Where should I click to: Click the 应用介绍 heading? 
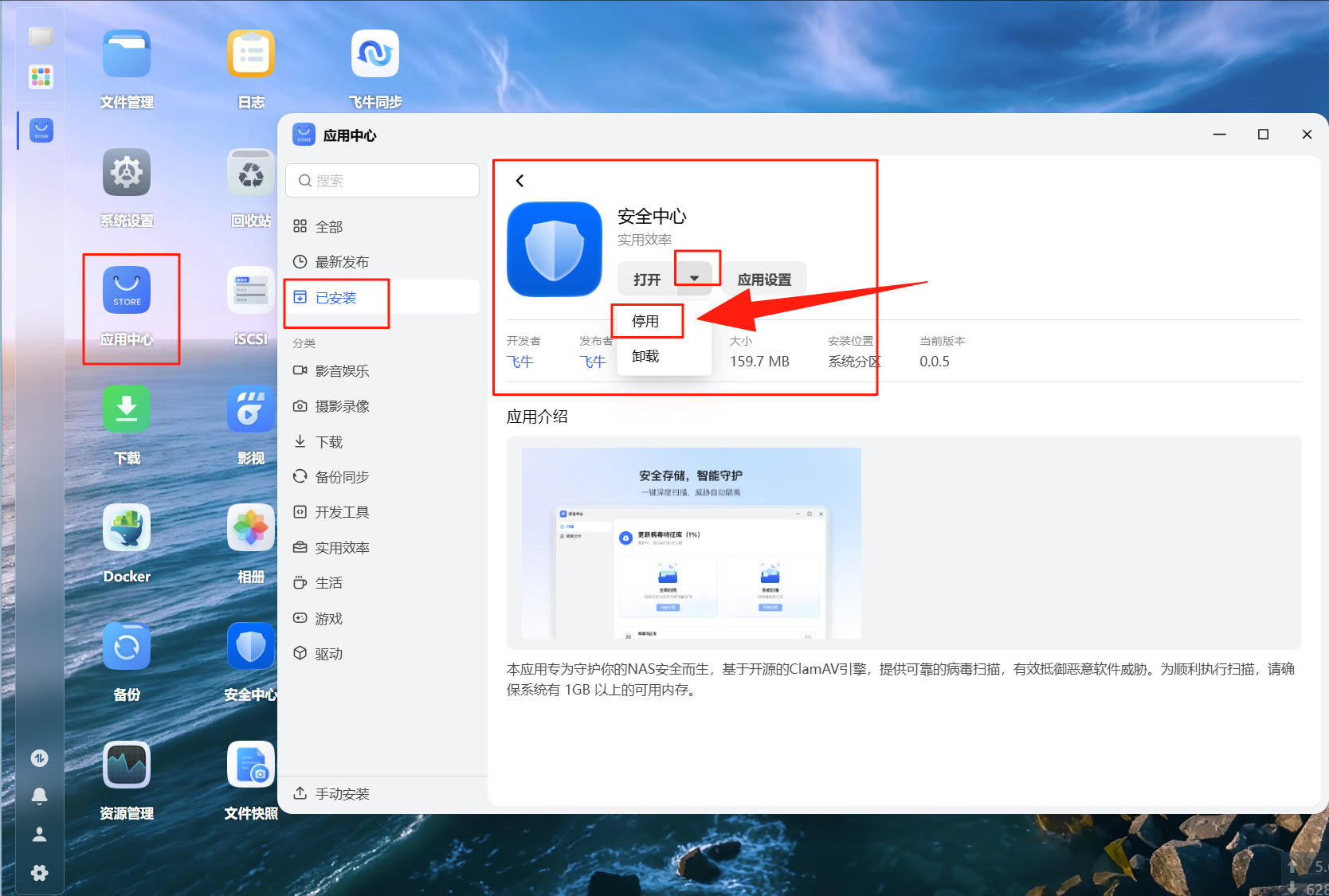pyautogui.click(x=537, y=417)
